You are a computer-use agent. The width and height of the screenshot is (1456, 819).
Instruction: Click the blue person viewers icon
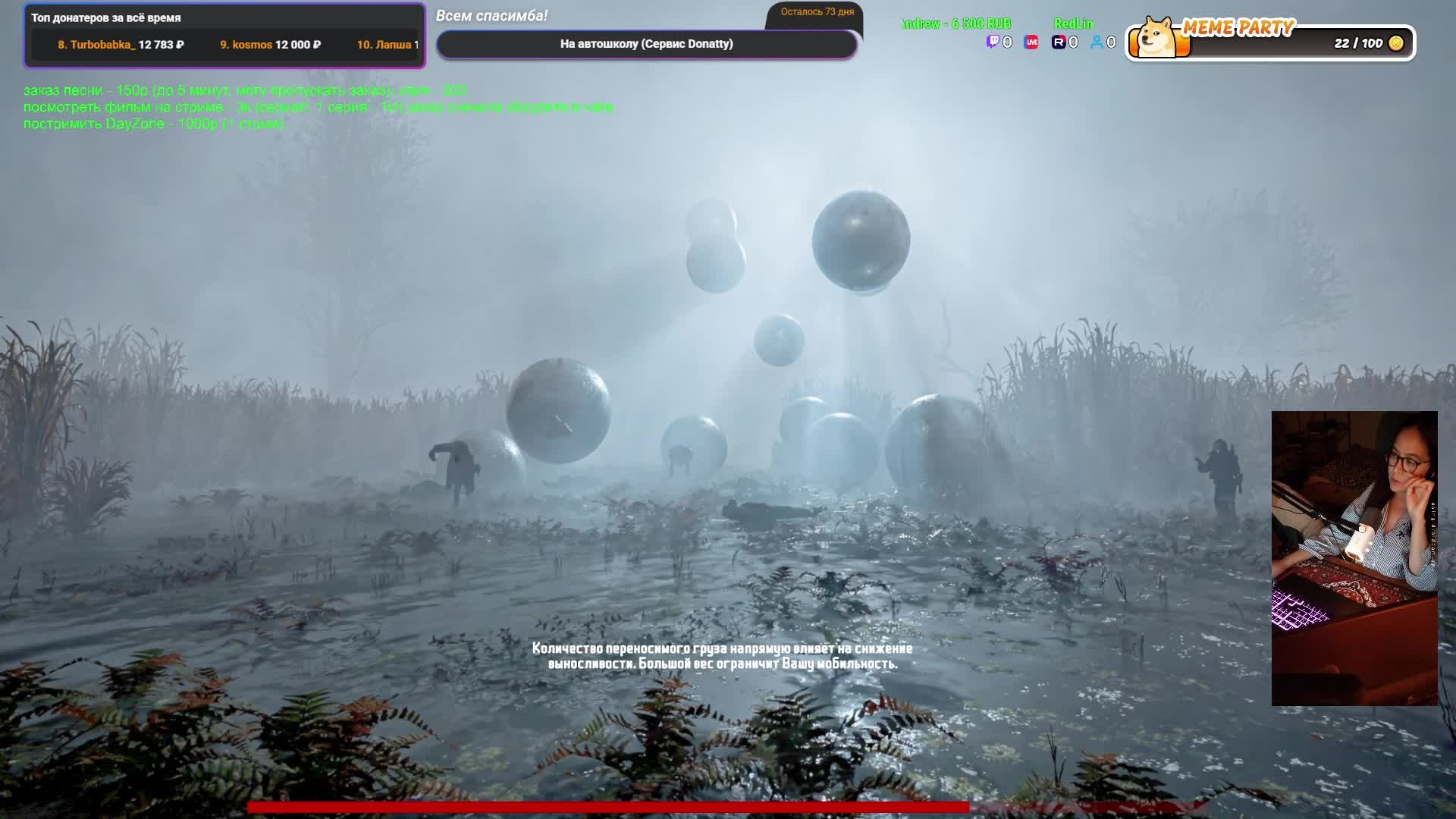(x=1097, y=42)
